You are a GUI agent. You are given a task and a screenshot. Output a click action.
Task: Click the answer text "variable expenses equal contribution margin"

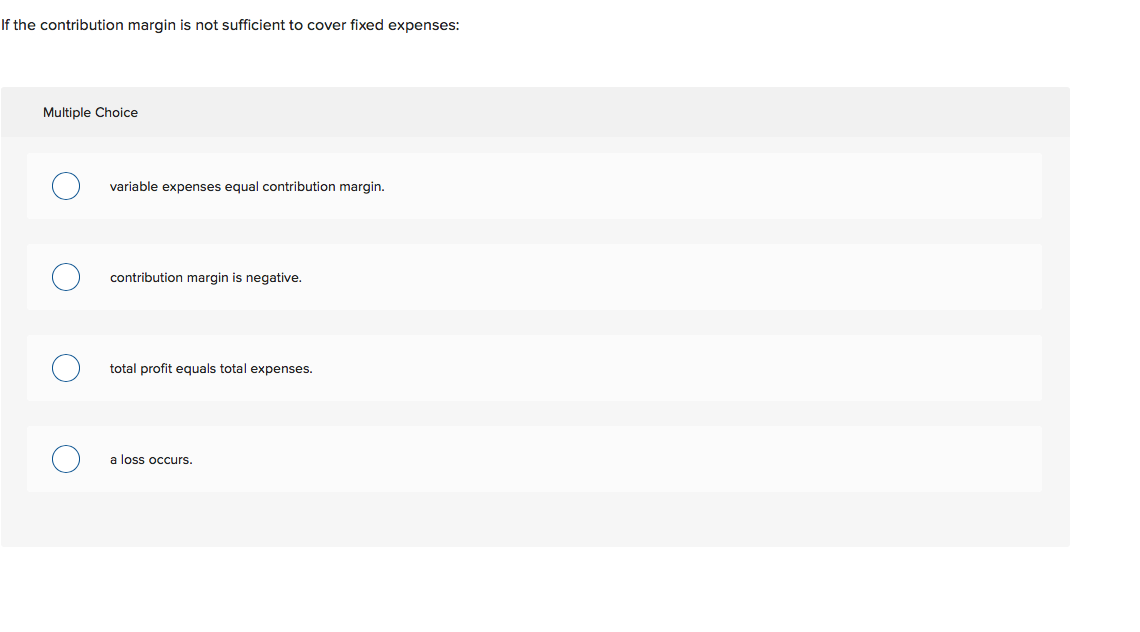coord(247,186)
